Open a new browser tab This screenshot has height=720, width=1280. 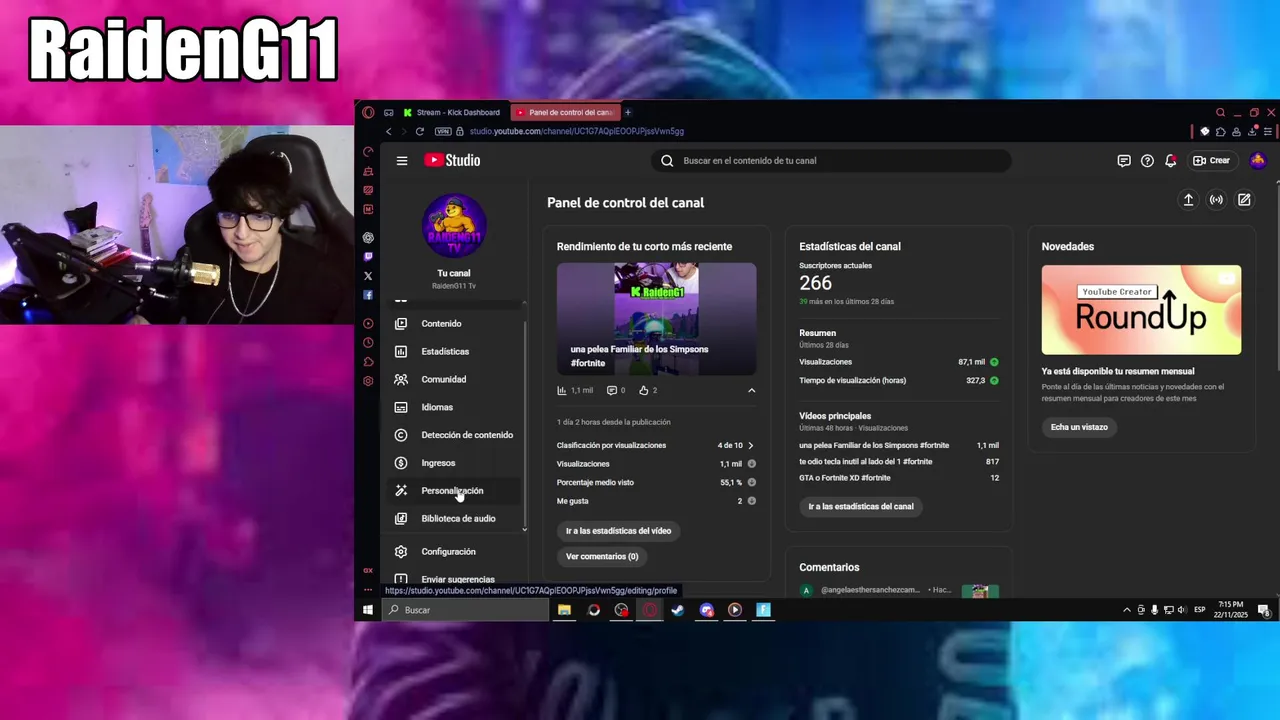628,112
